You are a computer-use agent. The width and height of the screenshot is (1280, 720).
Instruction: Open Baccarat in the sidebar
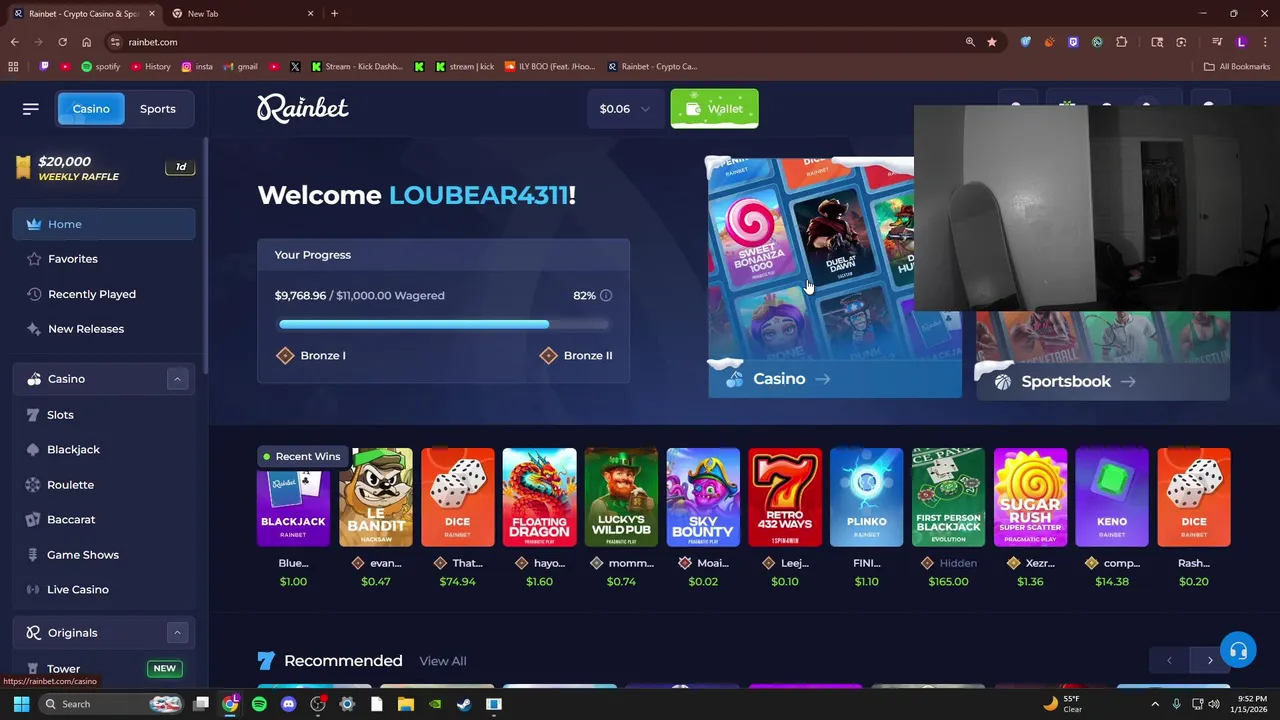coord(104,520)
